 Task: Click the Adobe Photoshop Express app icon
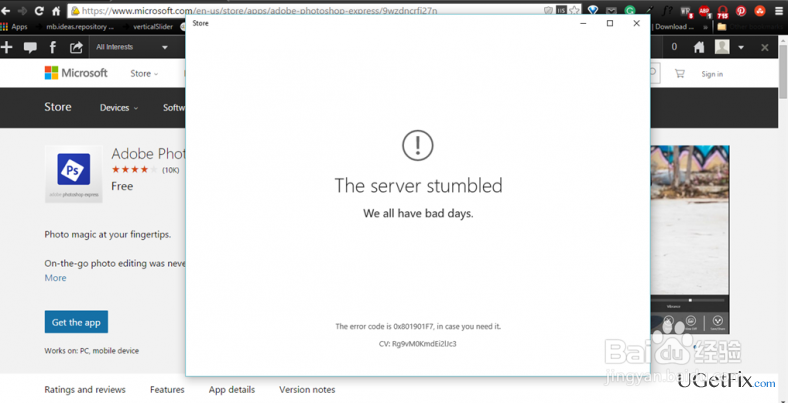74,174
